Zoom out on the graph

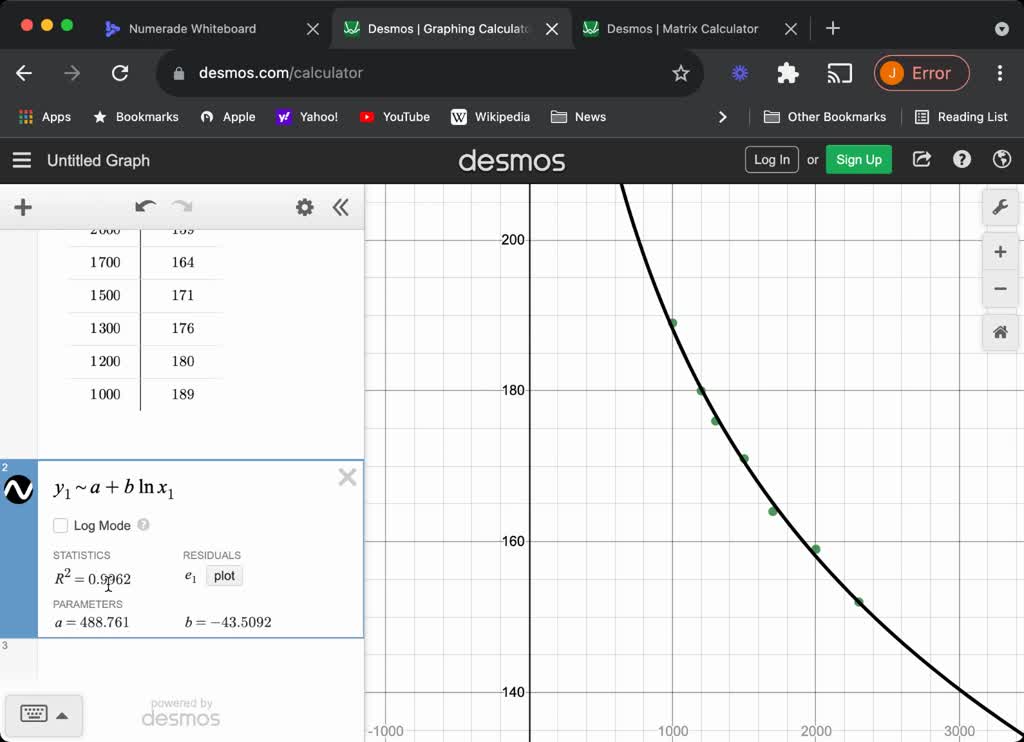tap(999, 290)
